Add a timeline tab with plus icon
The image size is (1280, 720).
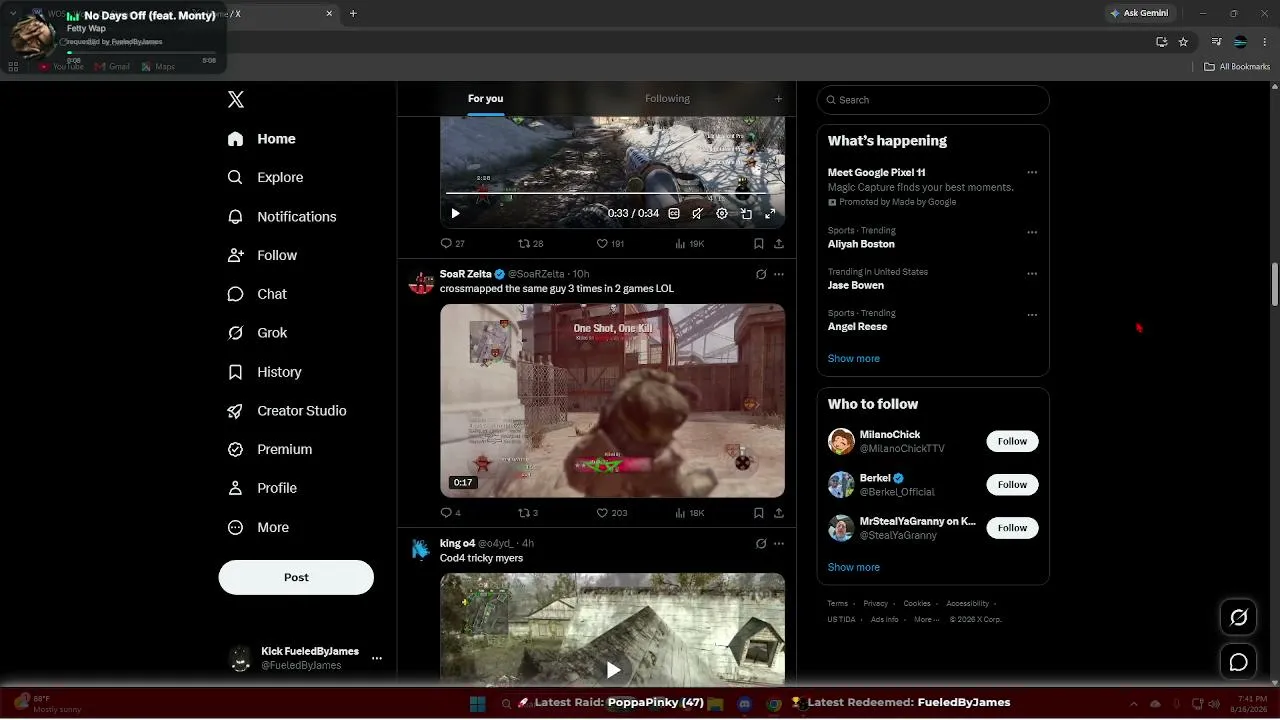[x=778, y=98]
